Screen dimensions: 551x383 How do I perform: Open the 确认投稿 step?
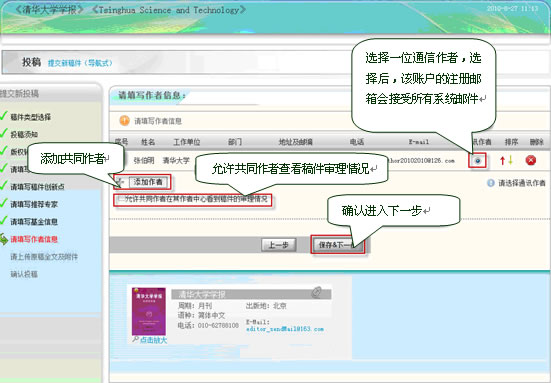(24, 274)
